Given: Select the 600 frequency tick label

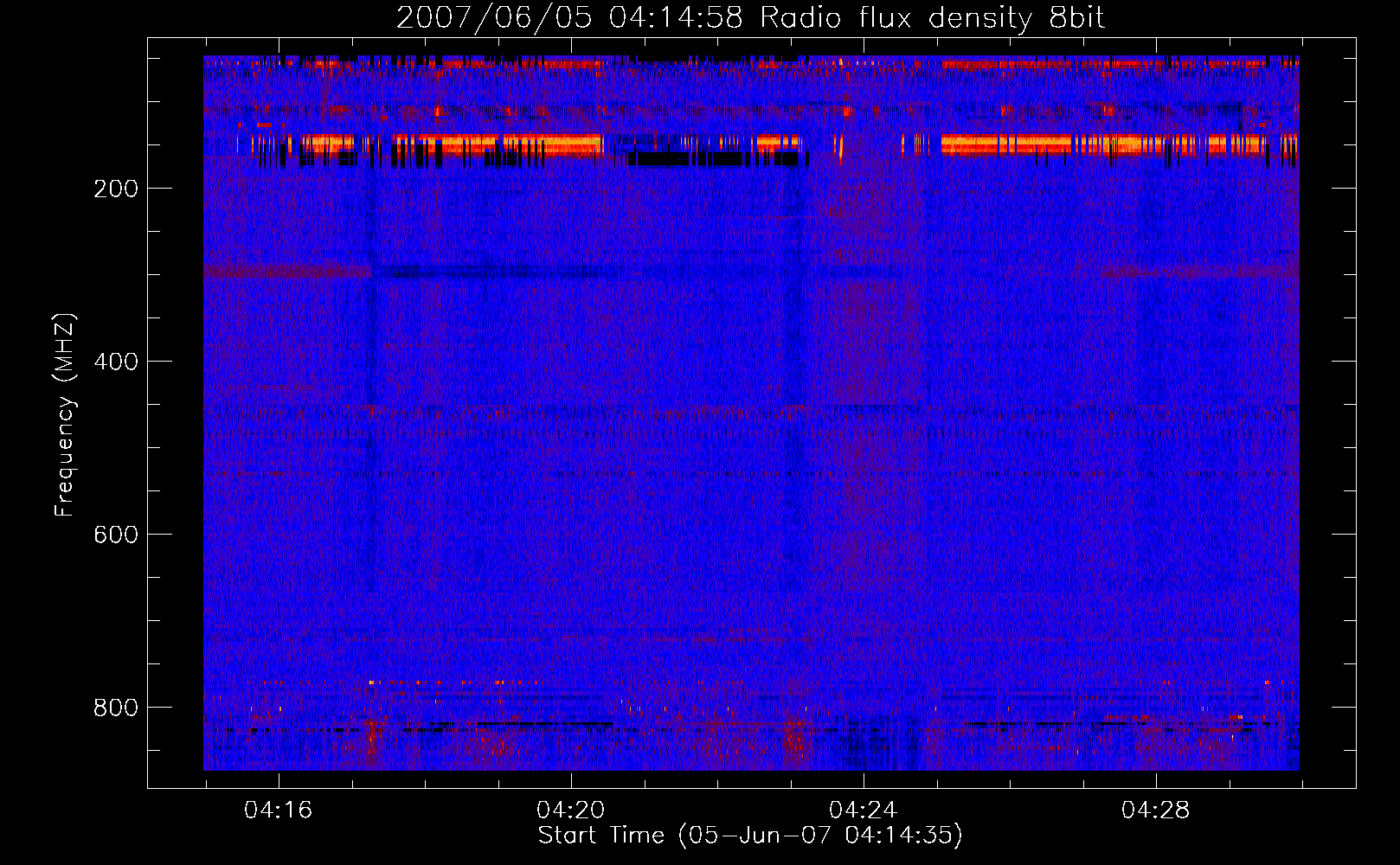Looking at the screenshot, I should click(x=116, y=535).
